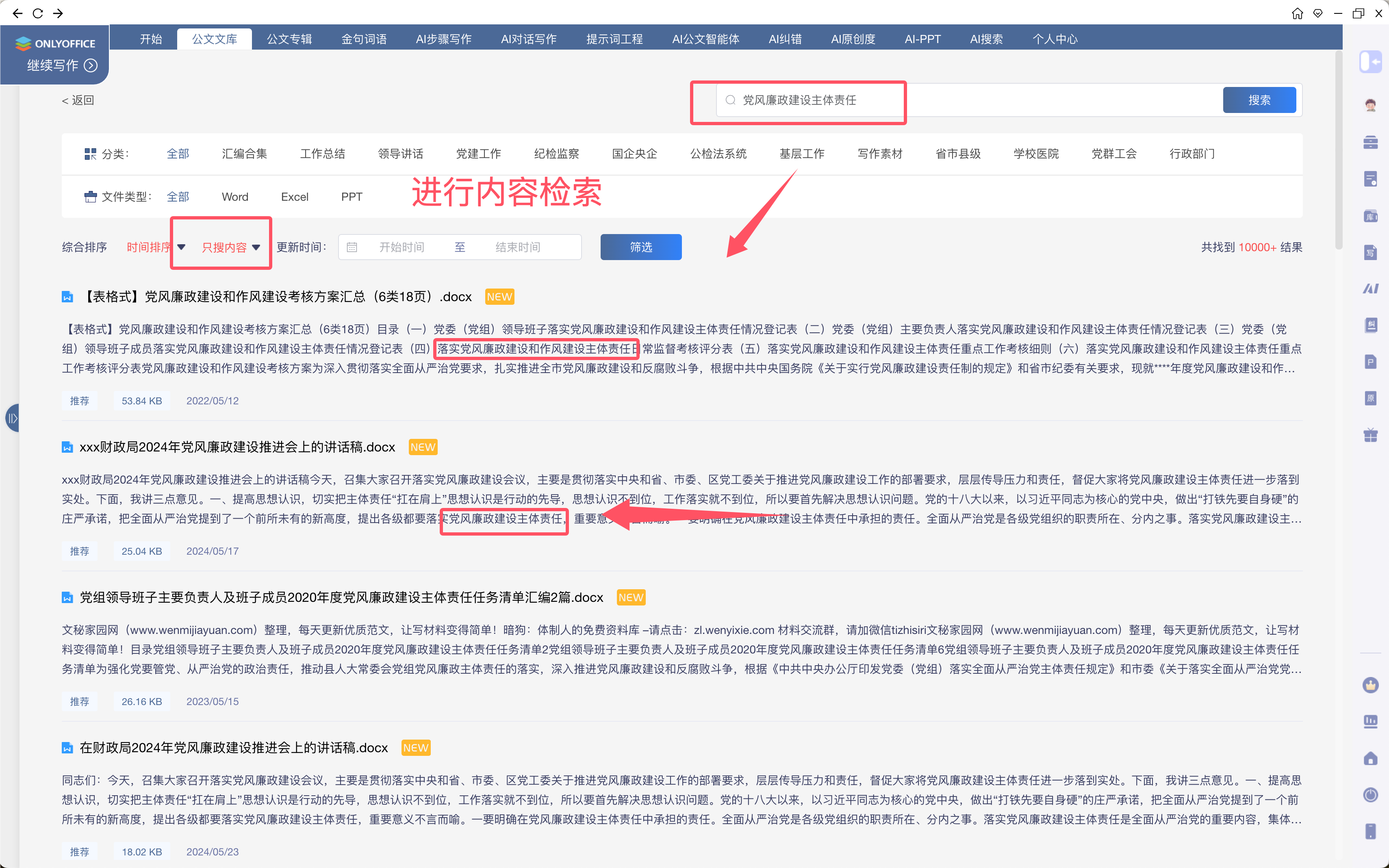Expand the left panel handle on edge
The image size is (1389, 868).
pyautogui.click(x=12, y=418)
